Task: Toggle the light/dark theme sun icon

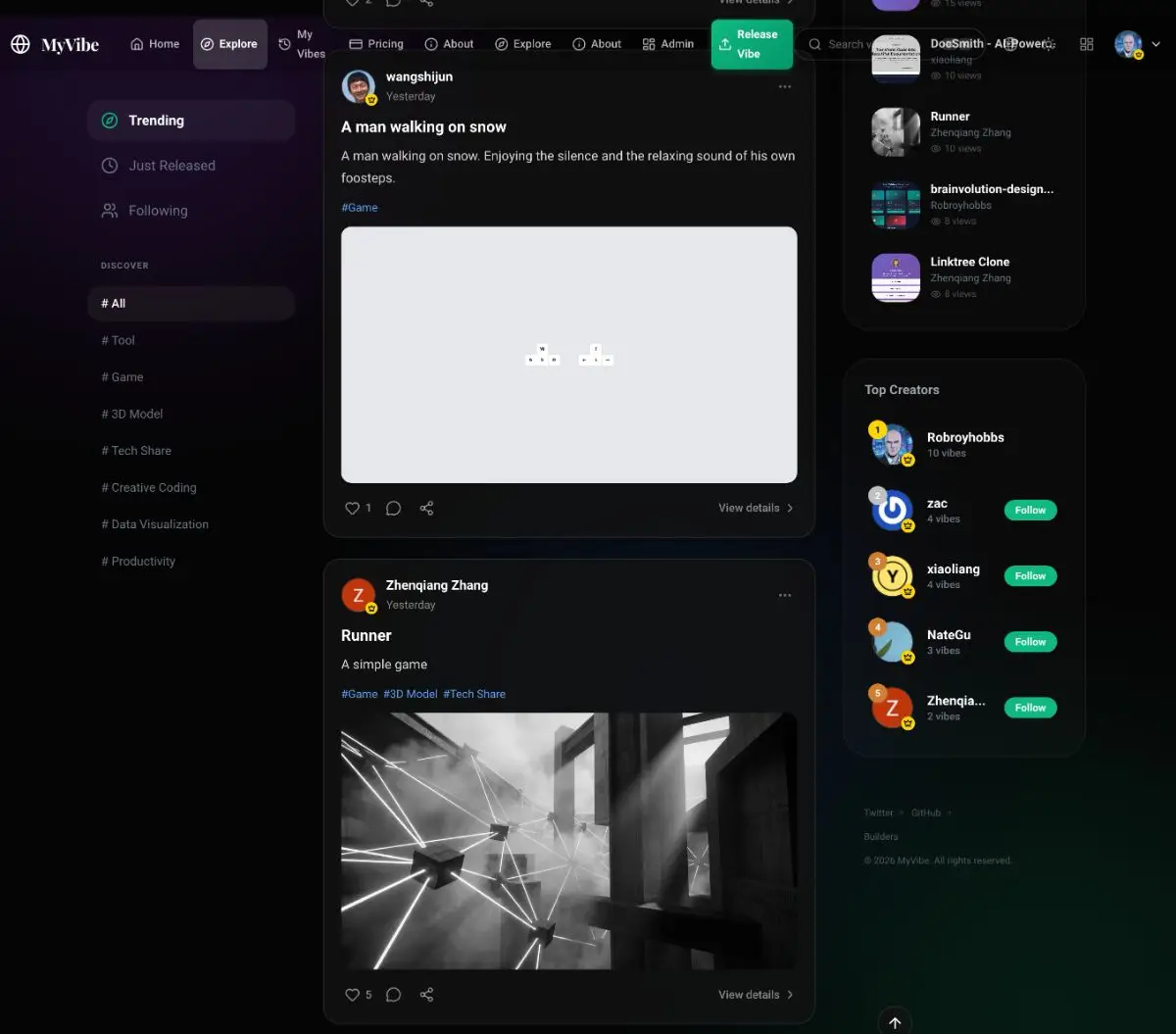Action: [x=1049, y=44]
